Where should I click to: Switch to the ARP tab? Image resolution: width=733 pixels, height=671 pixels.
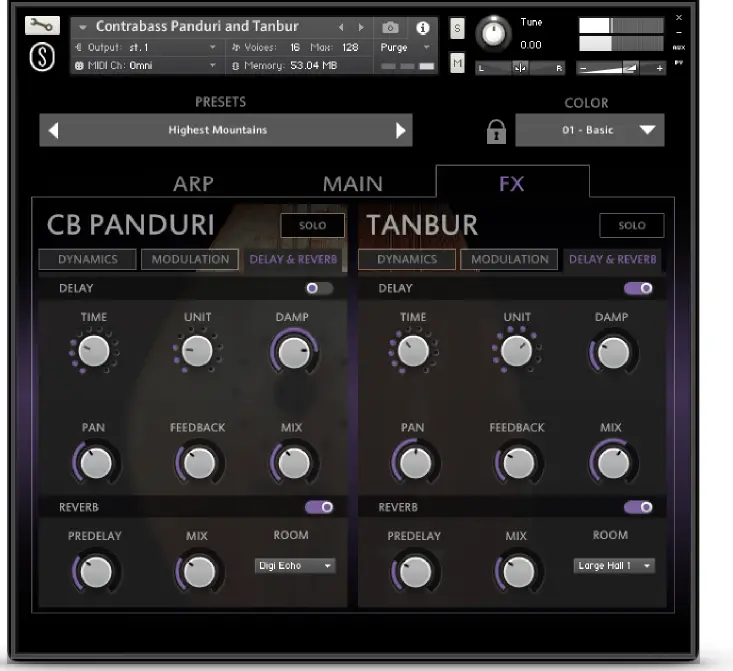(x=194, y=184)
